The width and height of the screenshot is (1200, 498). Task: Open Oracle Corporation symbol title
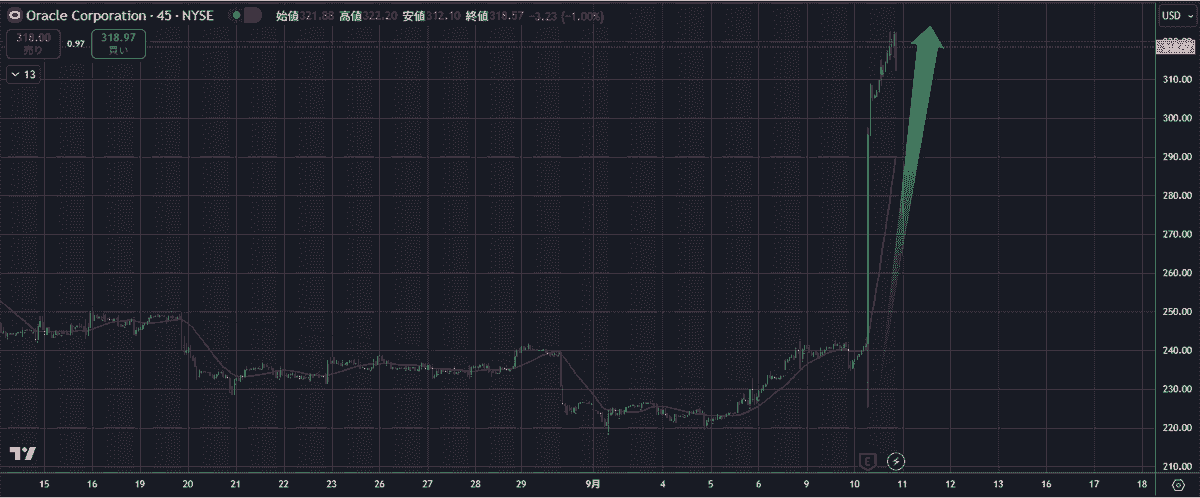click(x=118, y=15)
